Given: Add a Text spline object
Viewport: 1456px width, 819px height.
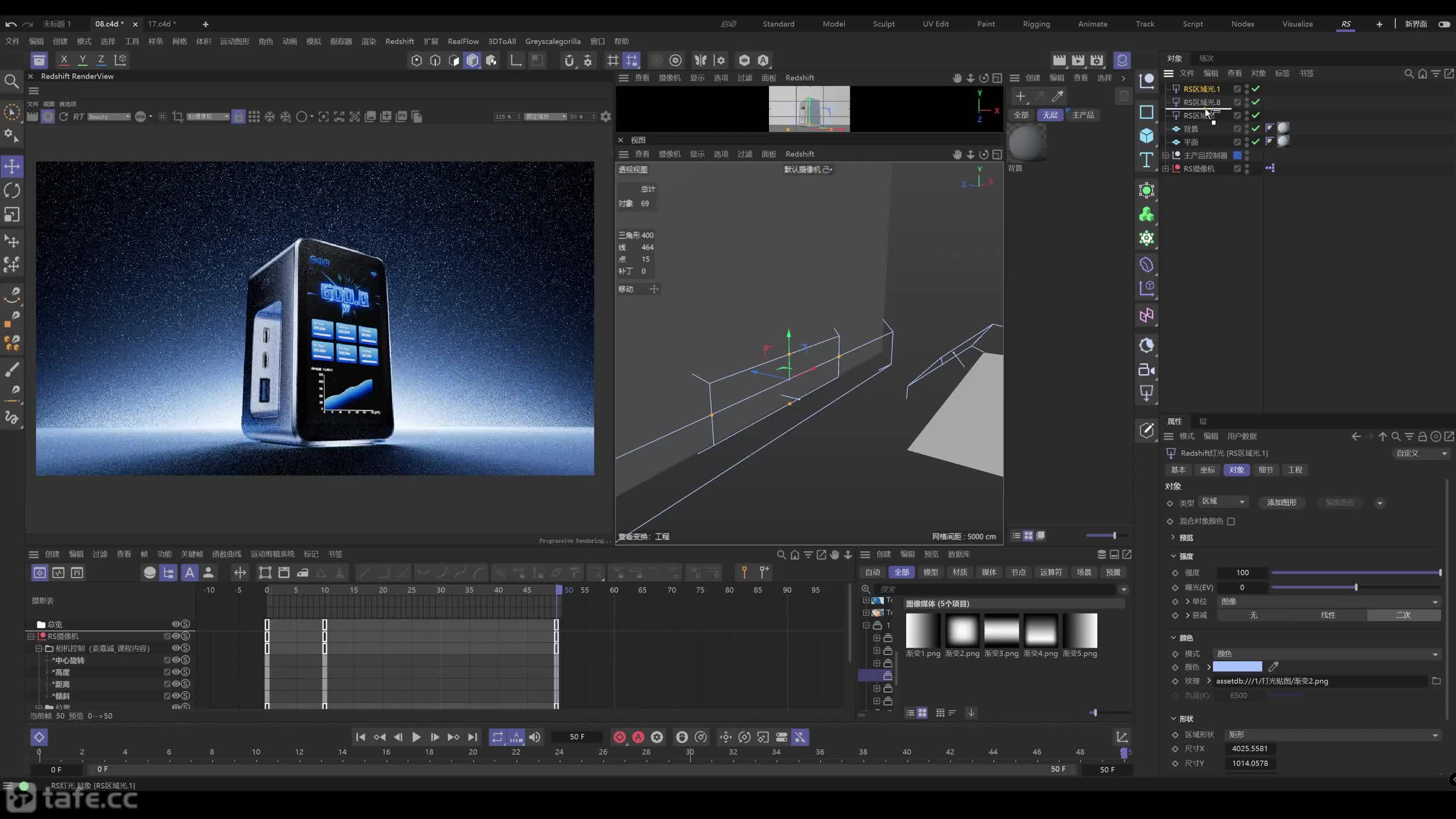Looking at the screenshot, I should pyautogui.click(x=1146, y=160).
